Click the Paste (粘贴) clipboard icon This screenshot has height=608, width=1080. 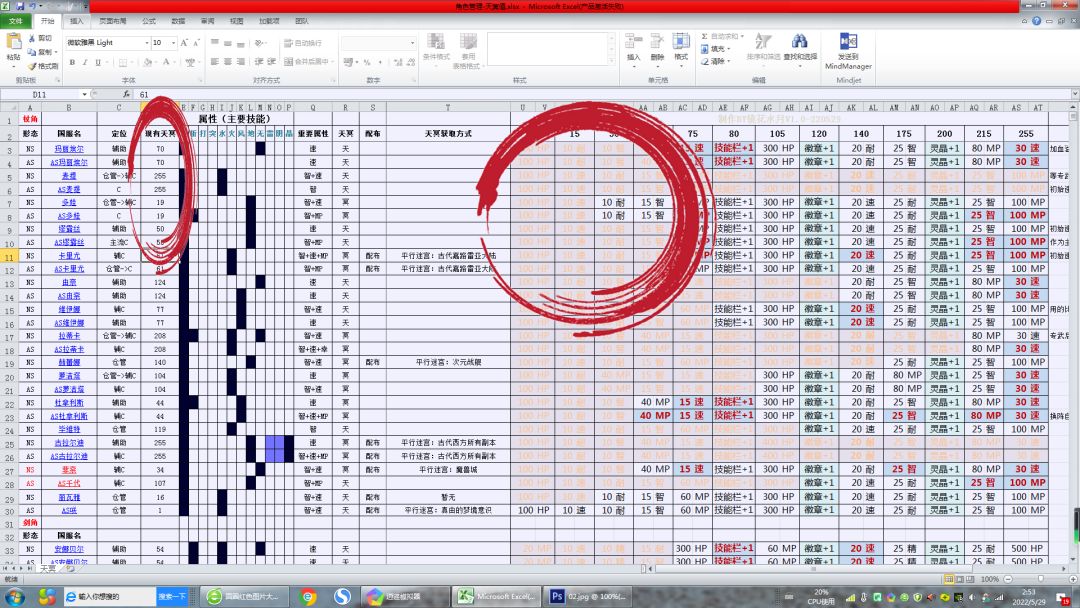pos(12,43)
